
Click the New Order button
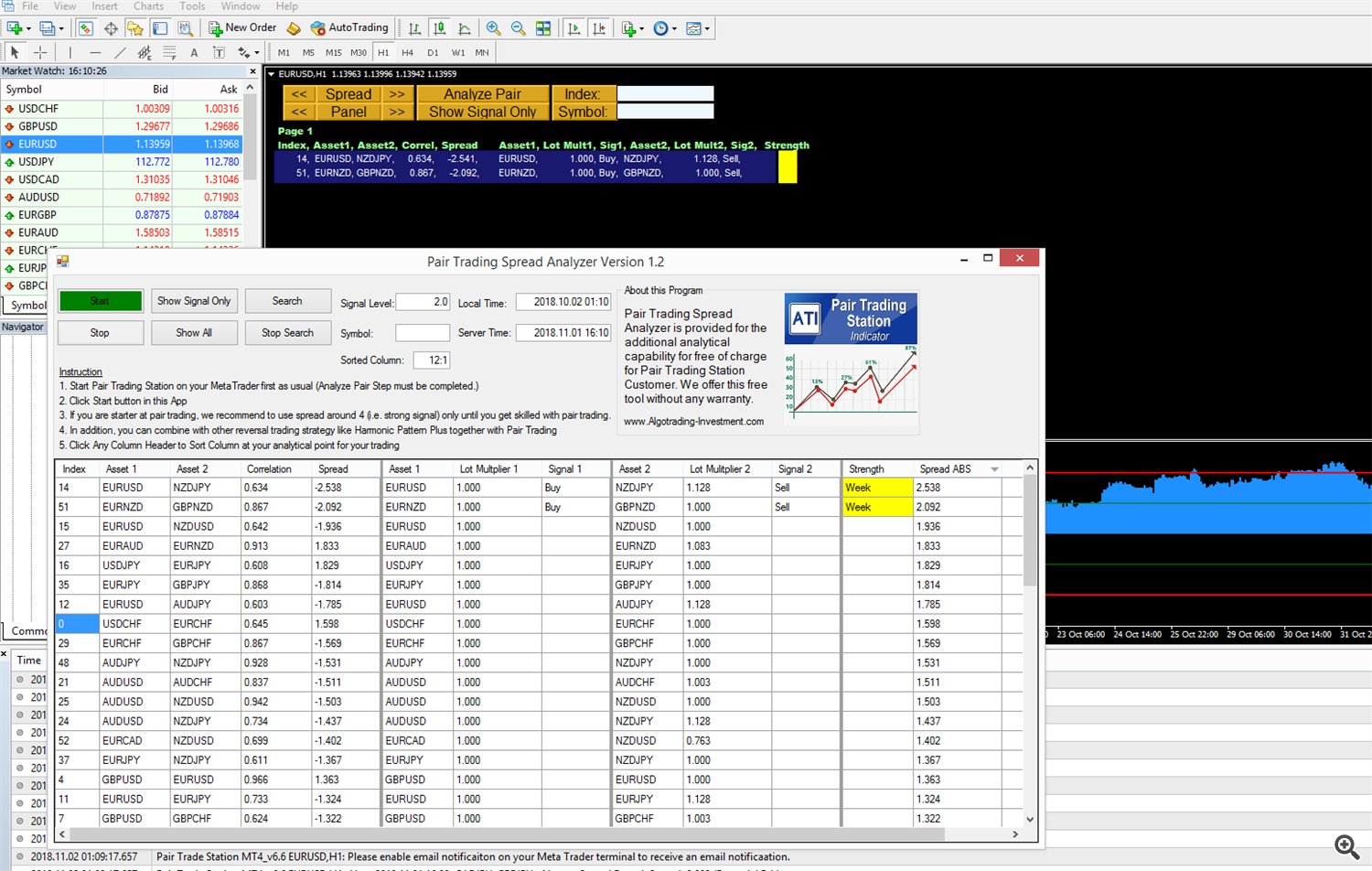click(x=242, y=28)
